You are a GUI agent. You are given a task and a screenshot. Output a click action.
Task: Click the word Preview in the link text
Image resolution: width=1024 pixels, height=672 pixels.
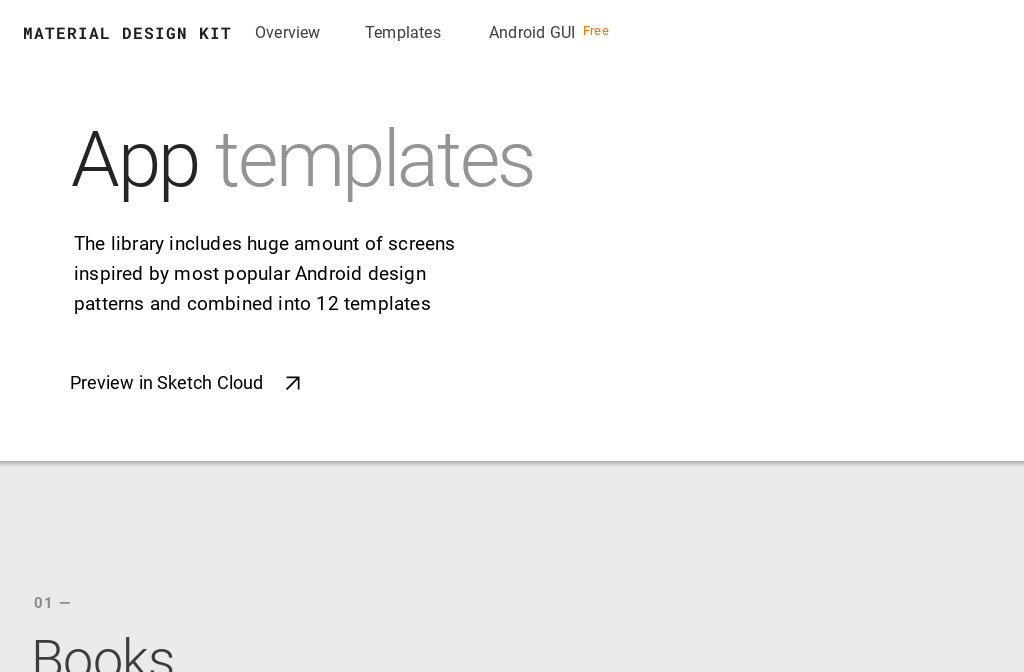[103, 383]
